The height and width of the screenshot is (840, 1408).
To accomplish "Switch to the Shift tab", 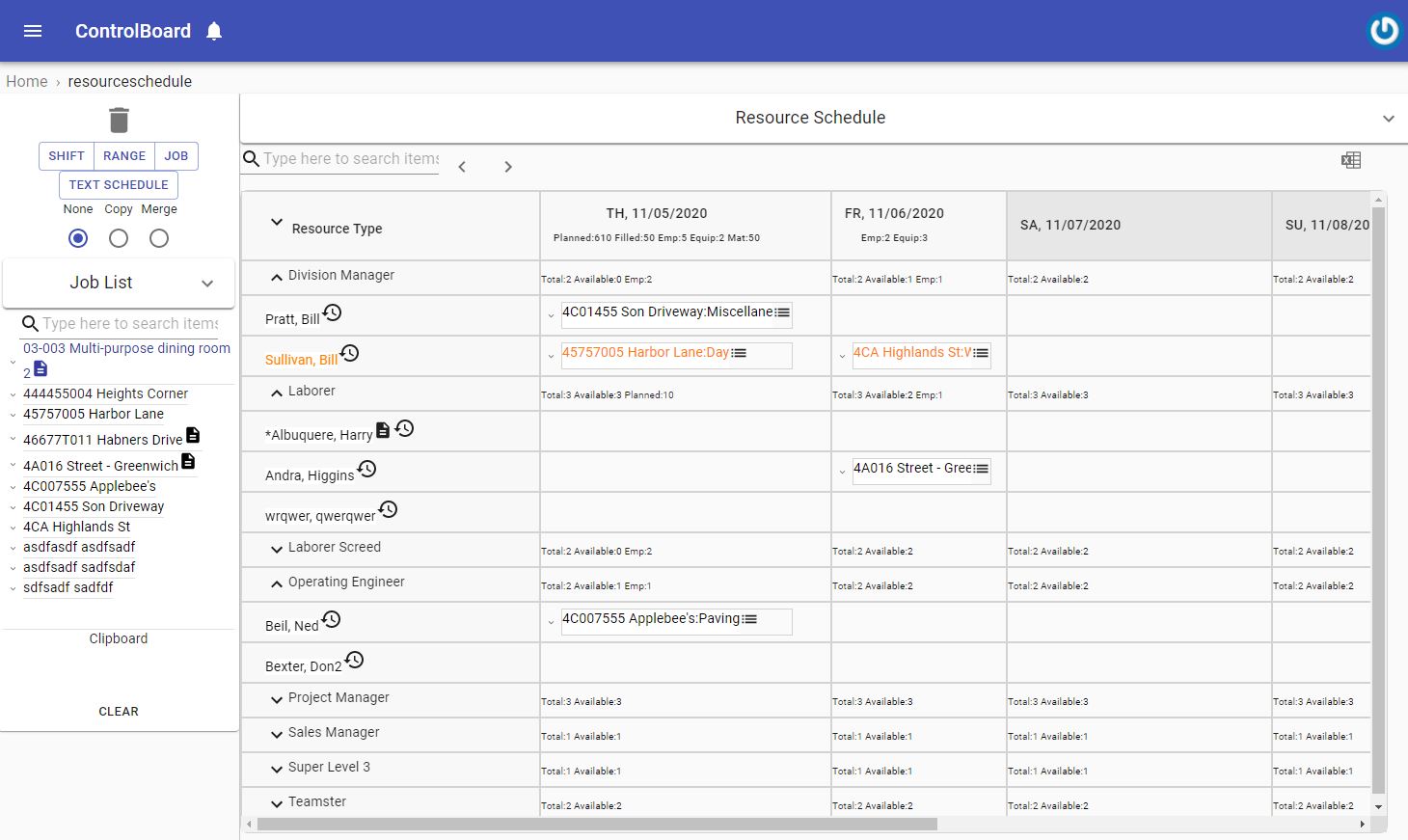I will pos(67,156).
